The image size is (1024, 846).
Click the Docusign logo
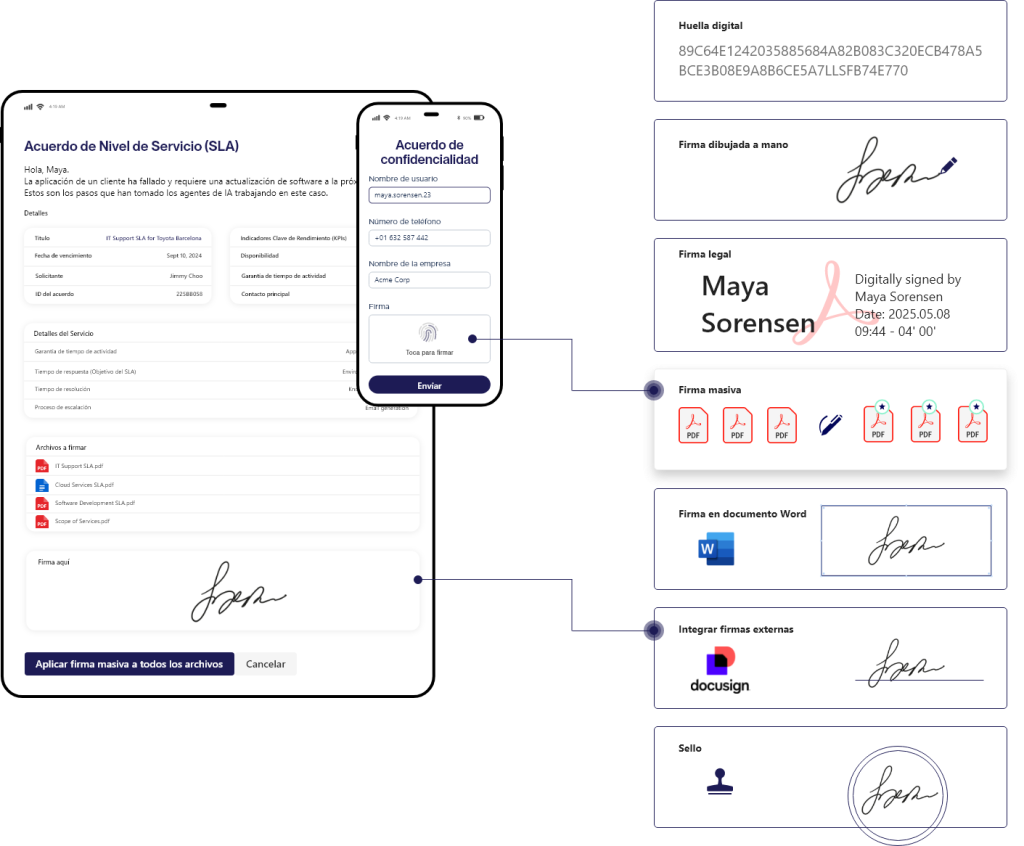pos(719,669)
